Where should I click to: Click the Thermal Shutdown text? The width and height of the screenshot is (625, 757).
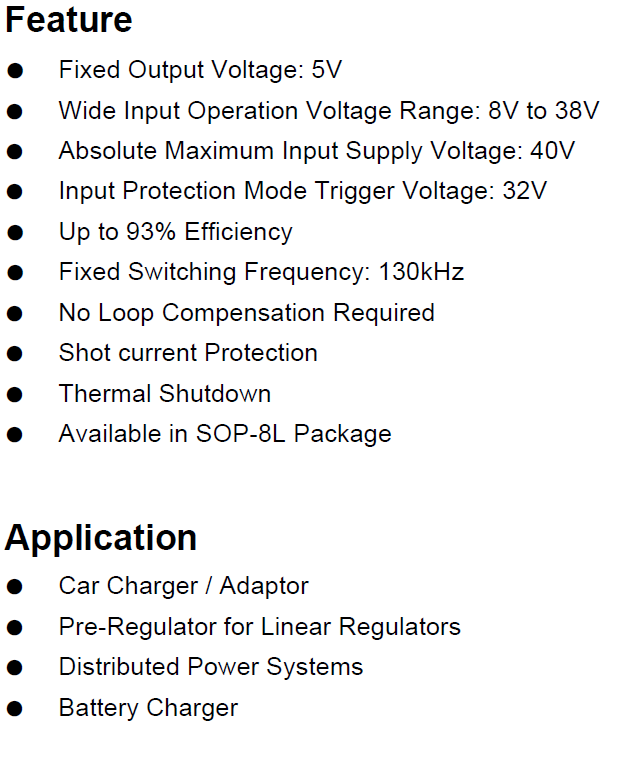tap(165, 393)
